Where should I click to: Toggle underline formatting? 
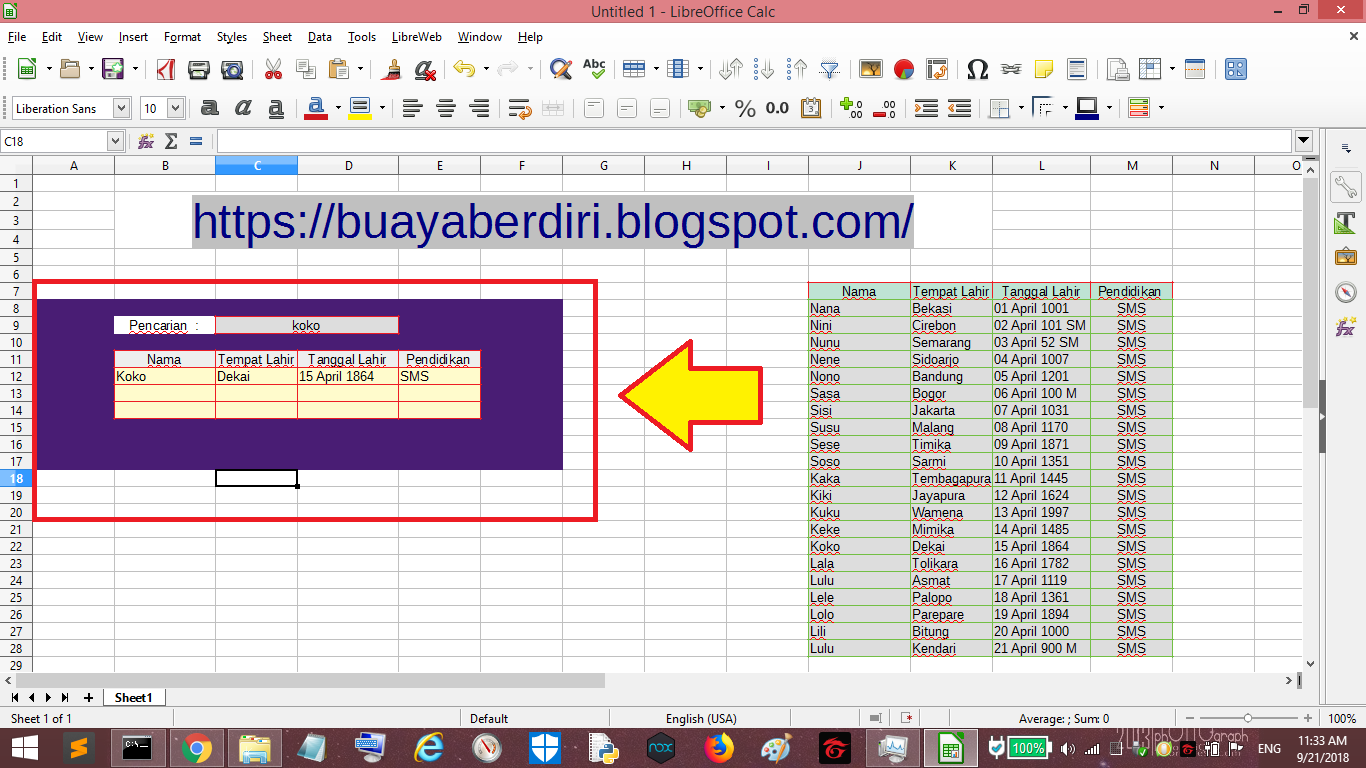[276, 107]
